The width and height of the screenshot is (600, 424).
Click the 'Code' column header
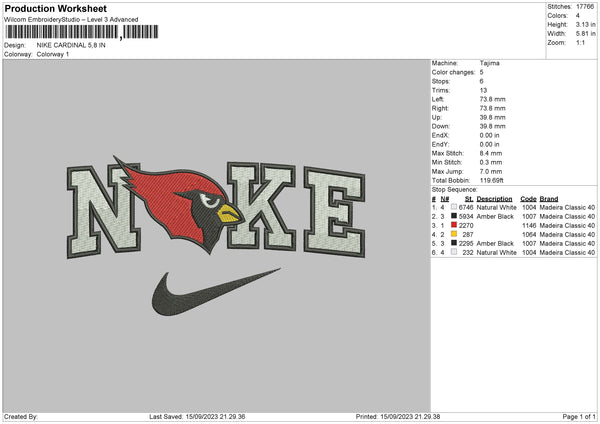[x=528, y=199]
